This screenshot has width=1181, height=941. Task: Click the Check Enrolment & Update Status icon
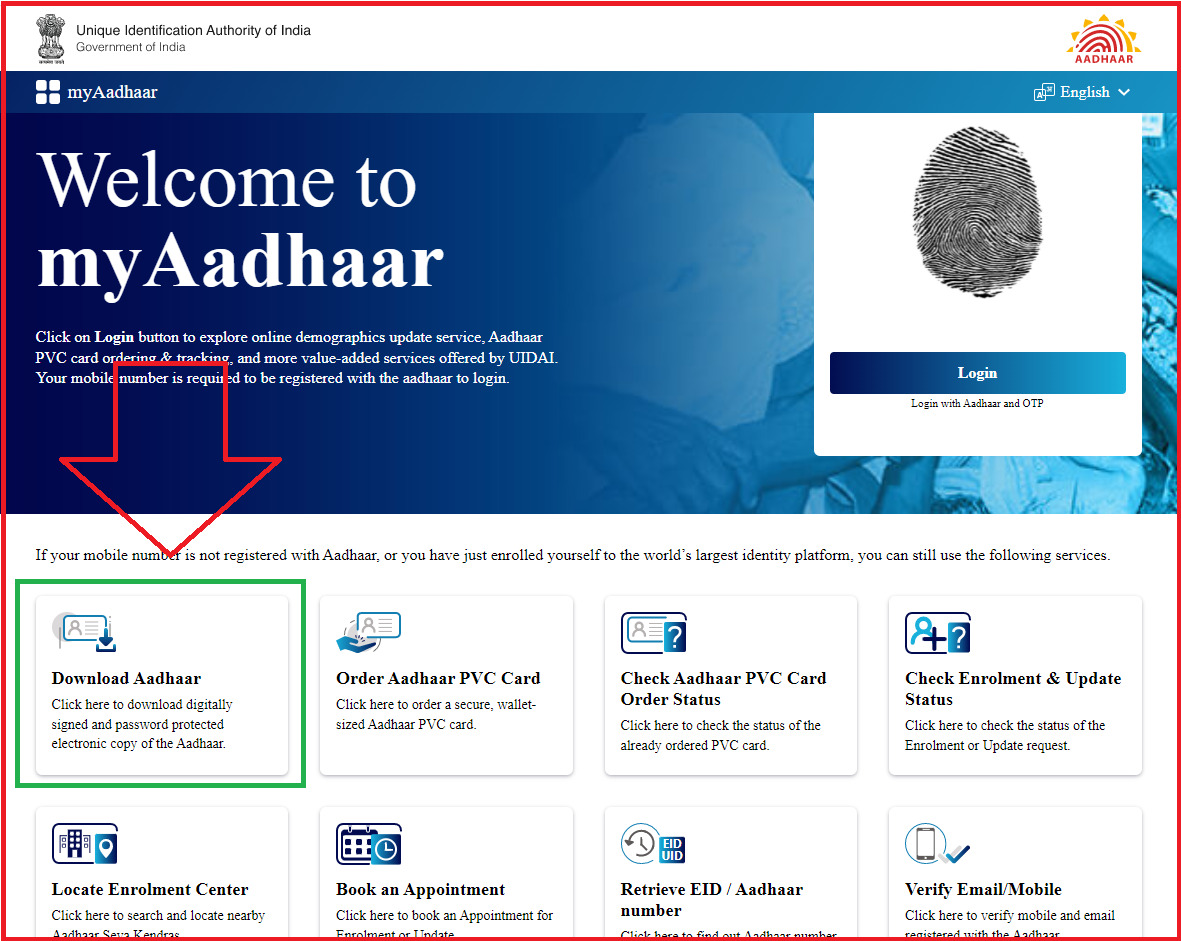pos(937,633)
